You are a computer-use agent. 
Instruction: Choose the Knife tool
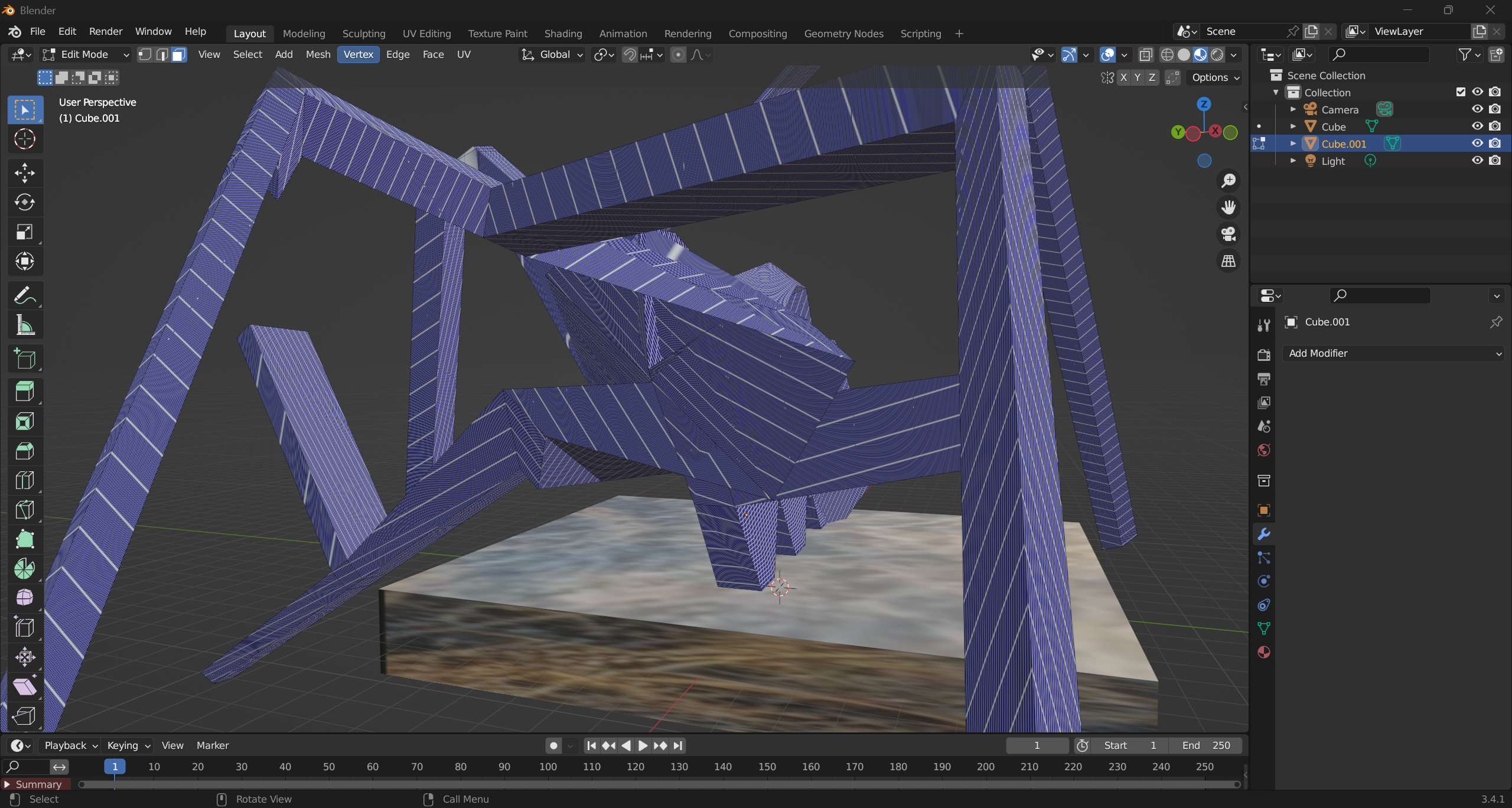point(24,510)
